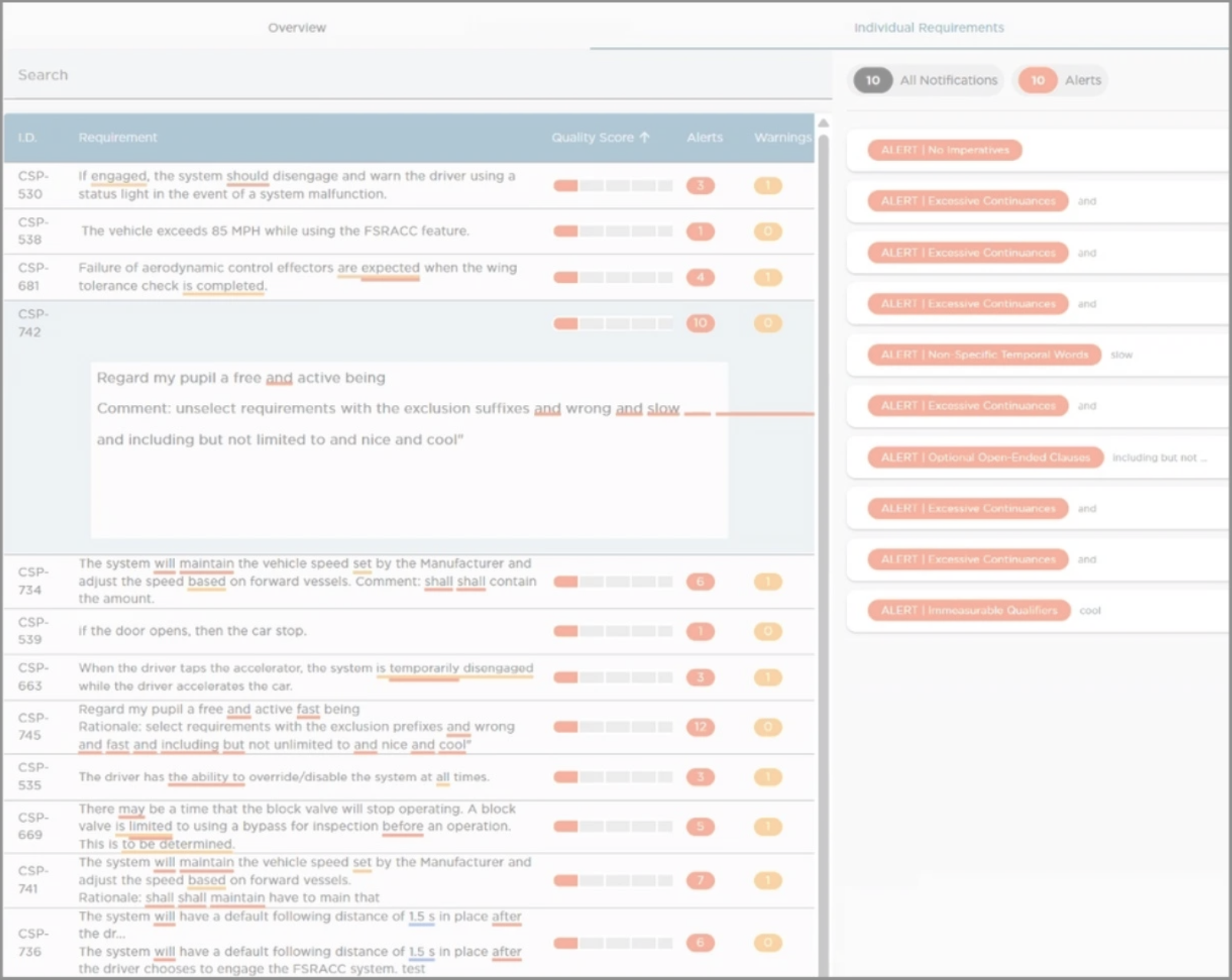The height and width of the screenshot is (980, 1232).
Task: Click warnings badge for CSP-741
Action: 768,880
